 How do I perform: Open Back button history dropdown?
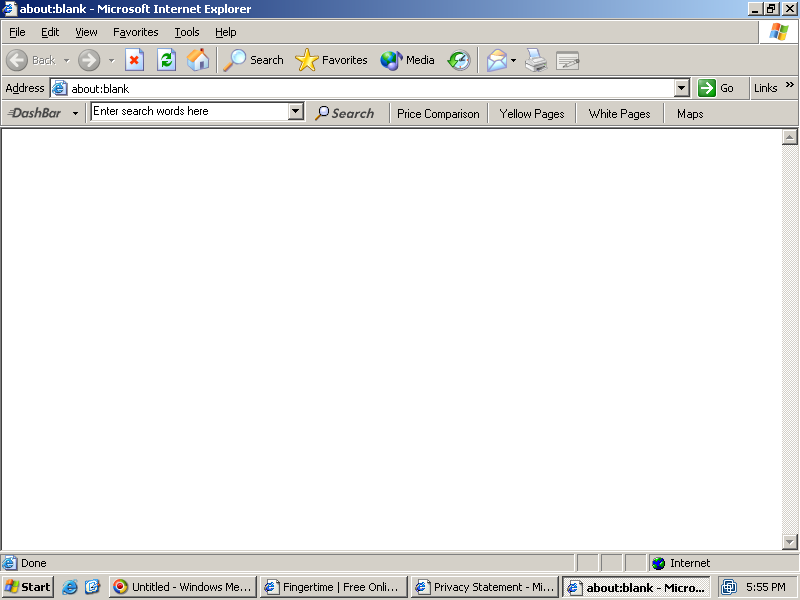tap(66, 60)
